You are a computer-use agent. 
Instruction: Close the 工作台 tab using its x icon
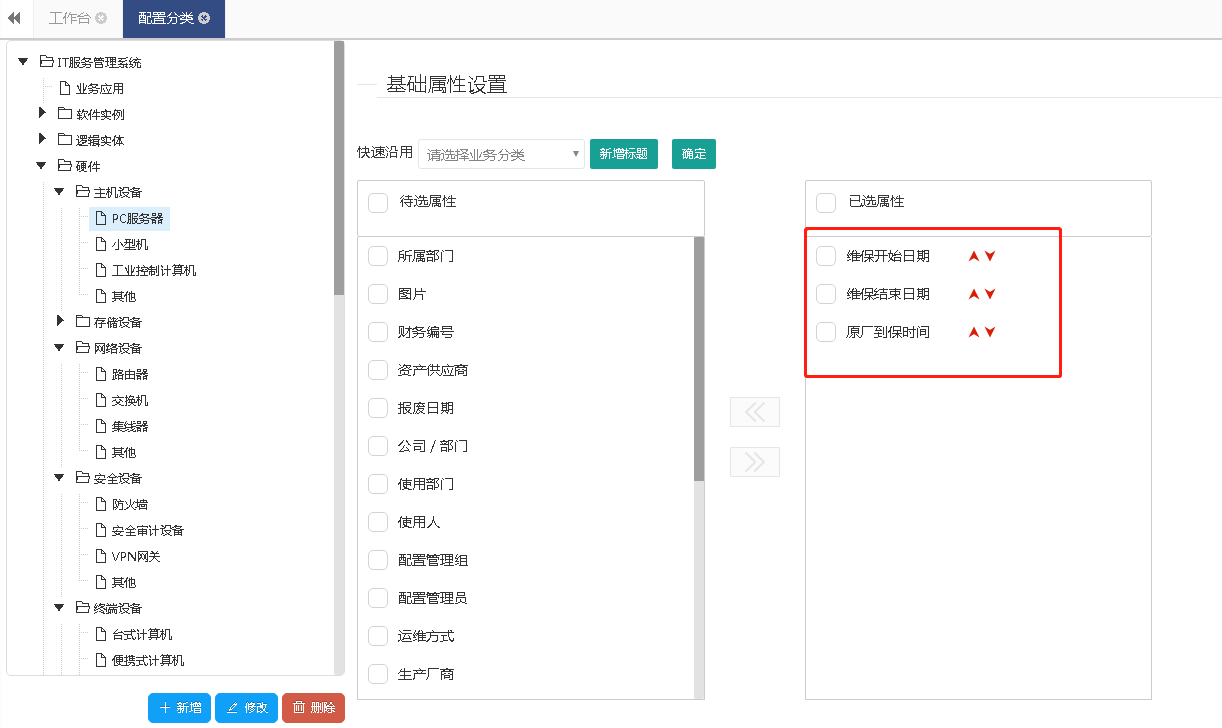pyautogui.click(x=101, y=18)
